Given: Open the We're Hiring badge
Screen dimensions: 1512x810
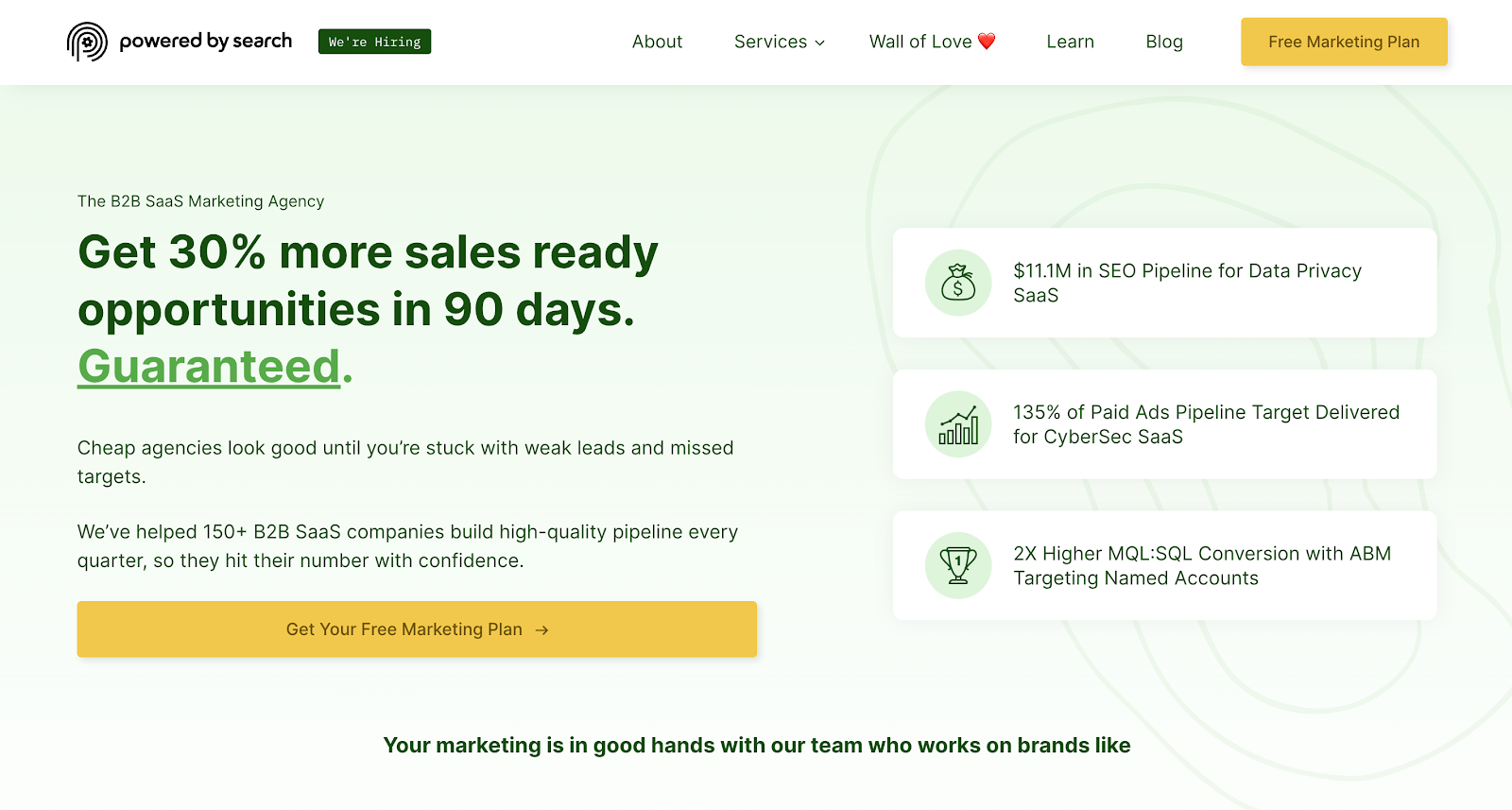Looking at the screenshot, I should pyautogui.click(x=374, y=42).
